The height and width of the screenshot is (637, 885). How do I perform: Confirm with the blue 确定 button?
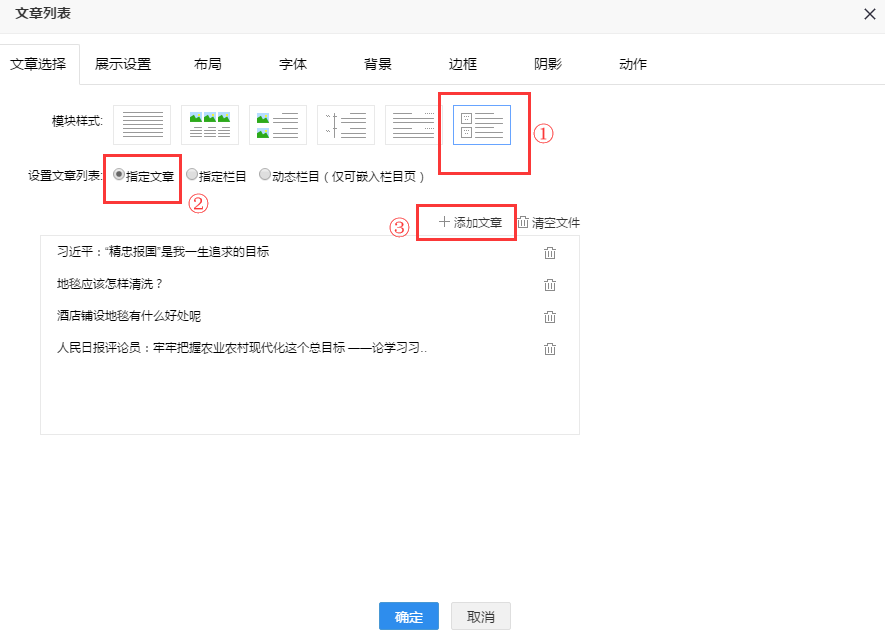click(x=409, y=617)
